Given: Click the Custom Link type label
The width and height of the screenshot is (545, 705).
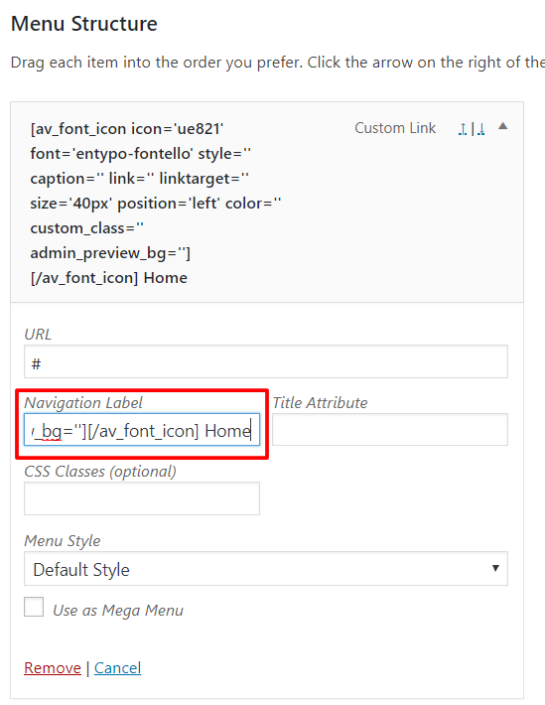Looking at the screenshot, I should (x=395, y=128).
